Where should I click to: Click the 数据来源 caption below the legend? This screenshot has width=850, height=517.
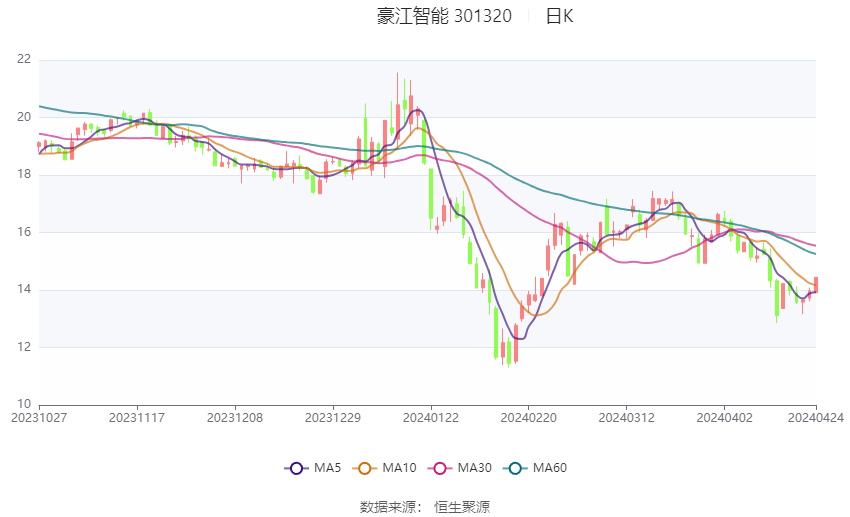click(x=387, y=507)
